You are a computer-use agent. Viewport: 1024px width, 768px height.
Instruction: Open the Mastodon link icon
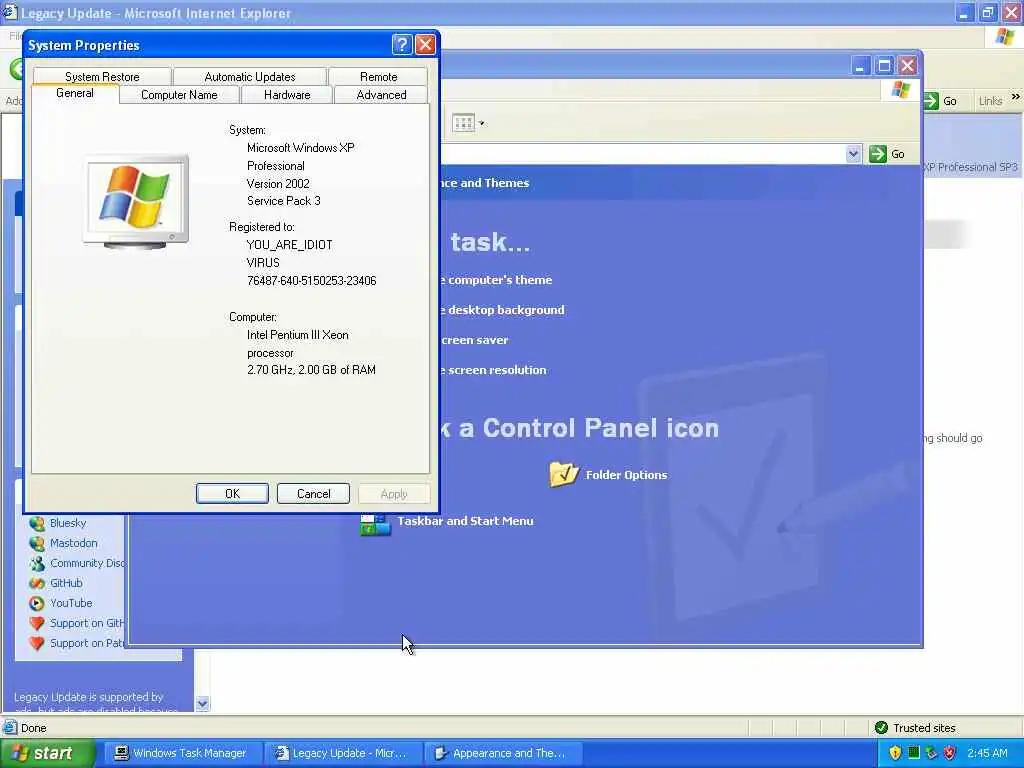coord(37,543)
